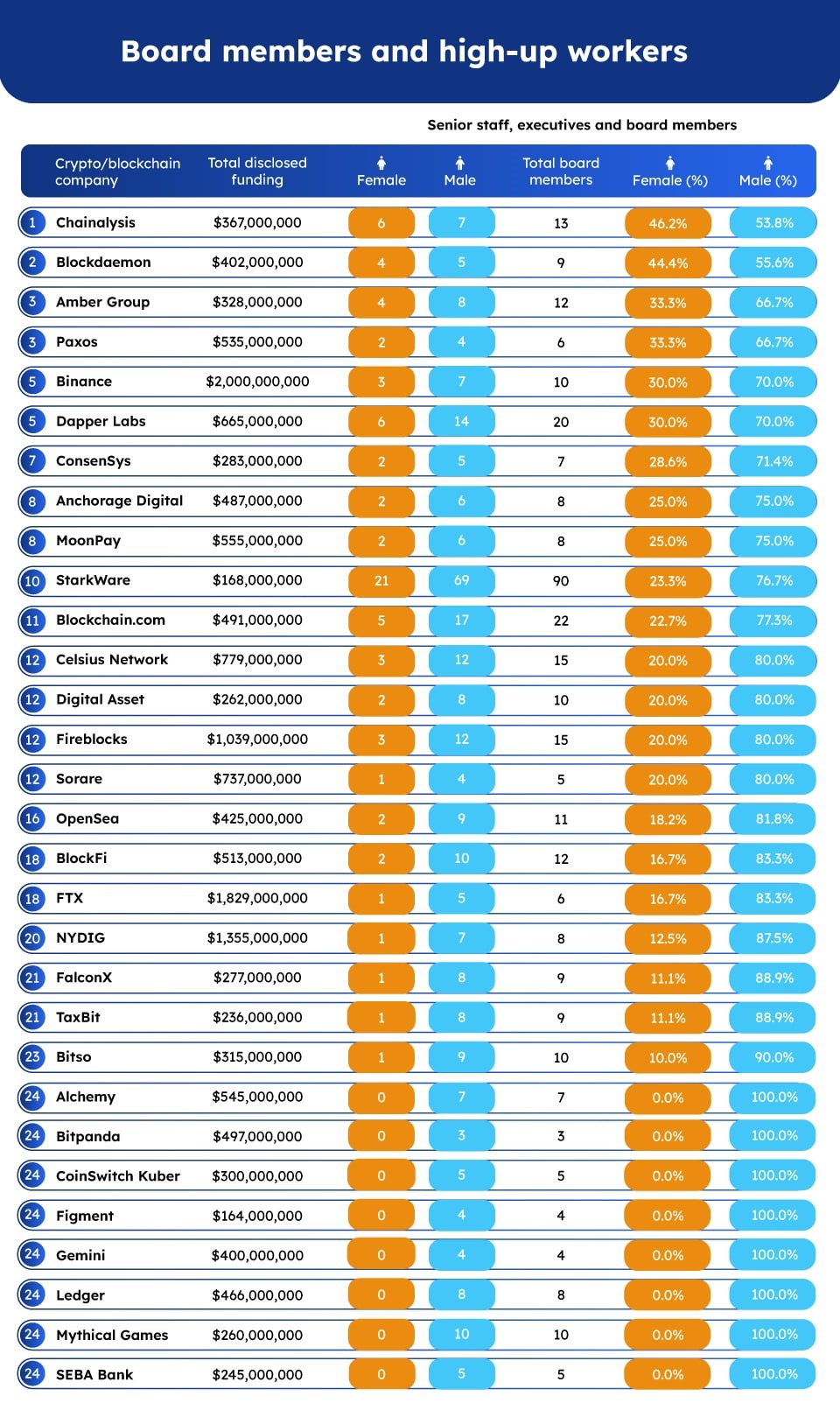Click the orange 46.2% pill for Chainalysis
Viewport: 840px width, 1410px height.
pyautogui.click(x=668, y=223)
